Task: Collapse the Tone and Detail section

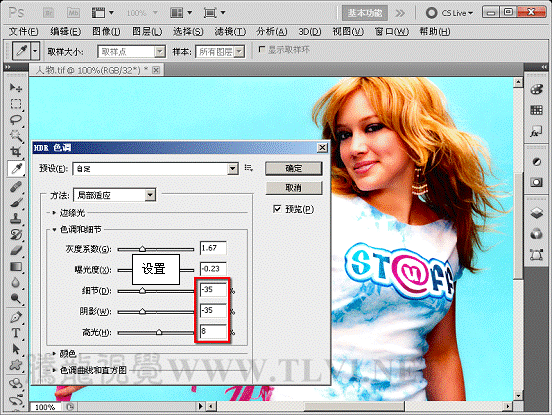Action: click(x=54, y=229)
